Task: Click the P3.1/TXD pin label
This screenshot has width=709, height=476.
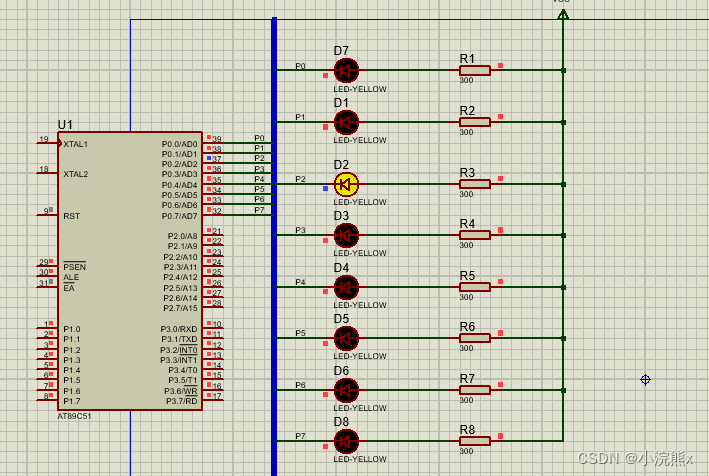Action: coord(179,339)
